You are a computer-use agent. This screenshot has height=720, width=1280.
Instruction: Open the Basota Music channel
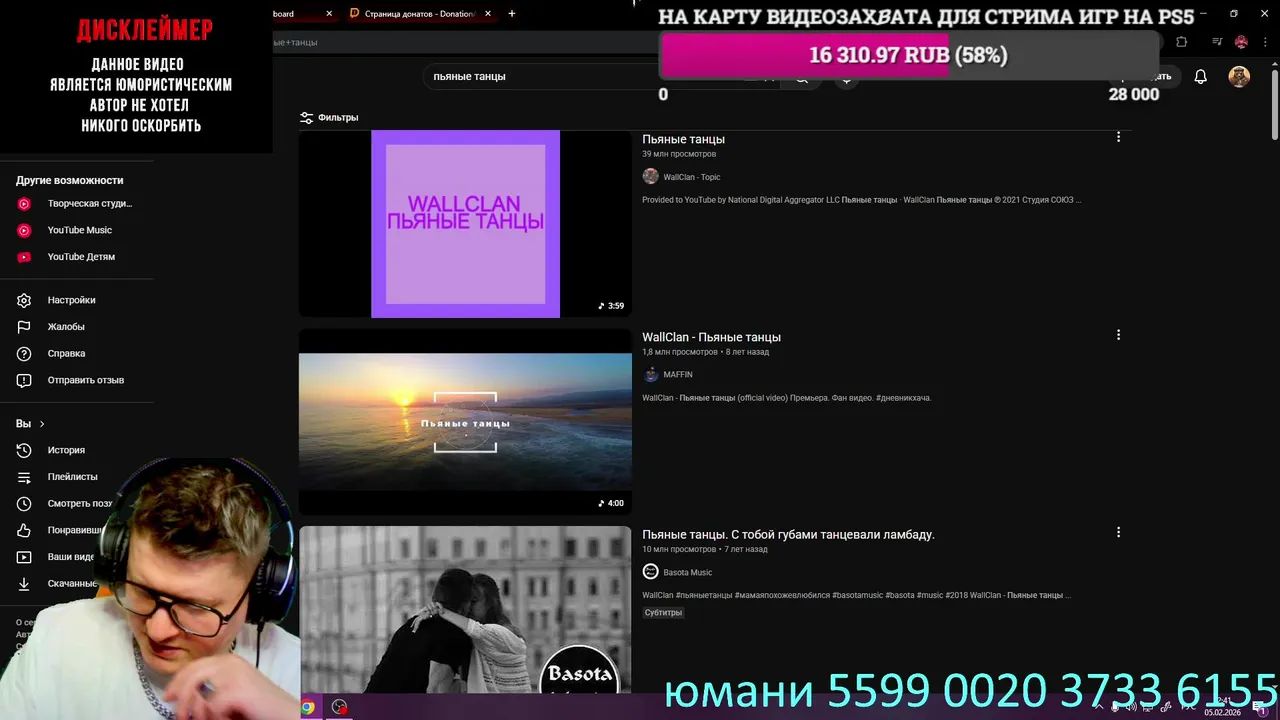pos(688,572)
